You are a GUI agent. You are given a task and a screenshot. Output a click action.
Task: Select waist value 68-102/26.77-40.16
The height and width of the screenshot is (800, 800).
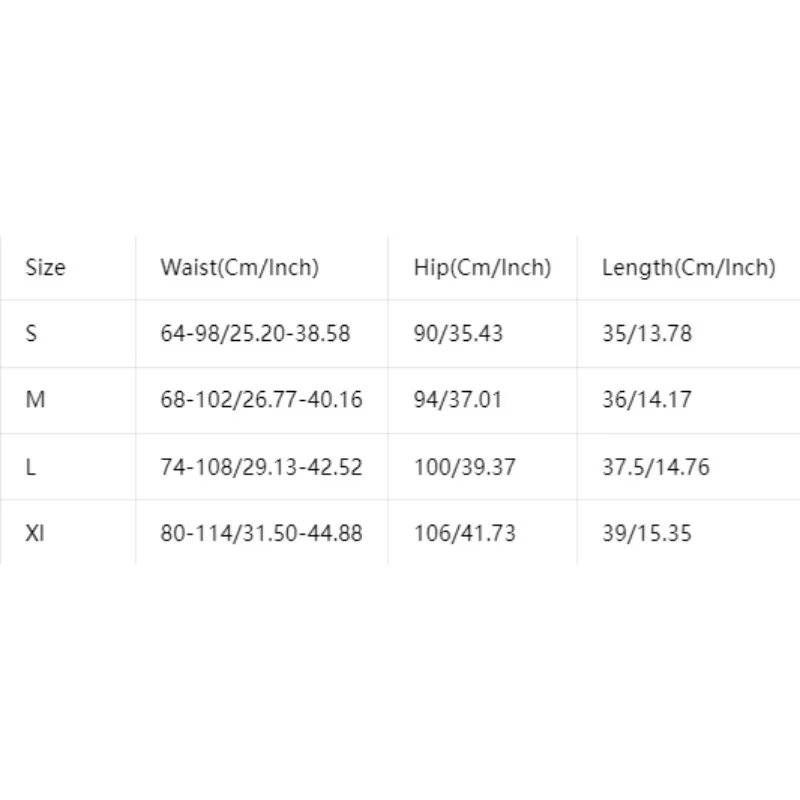coord(261,399)
